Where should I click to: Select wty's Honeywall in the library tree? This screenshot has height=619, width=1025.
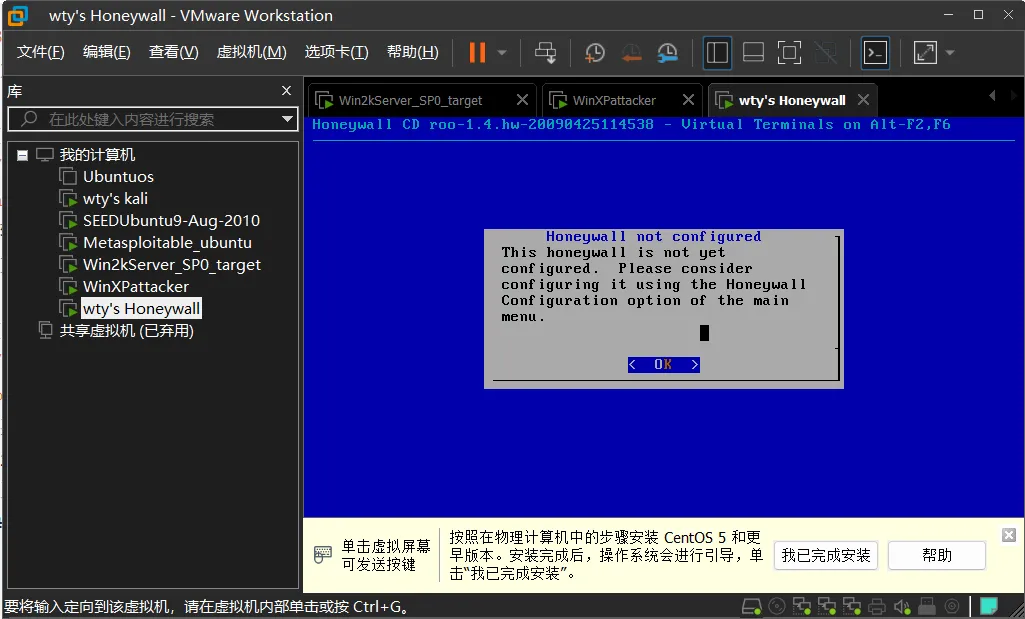pos(141,309)
